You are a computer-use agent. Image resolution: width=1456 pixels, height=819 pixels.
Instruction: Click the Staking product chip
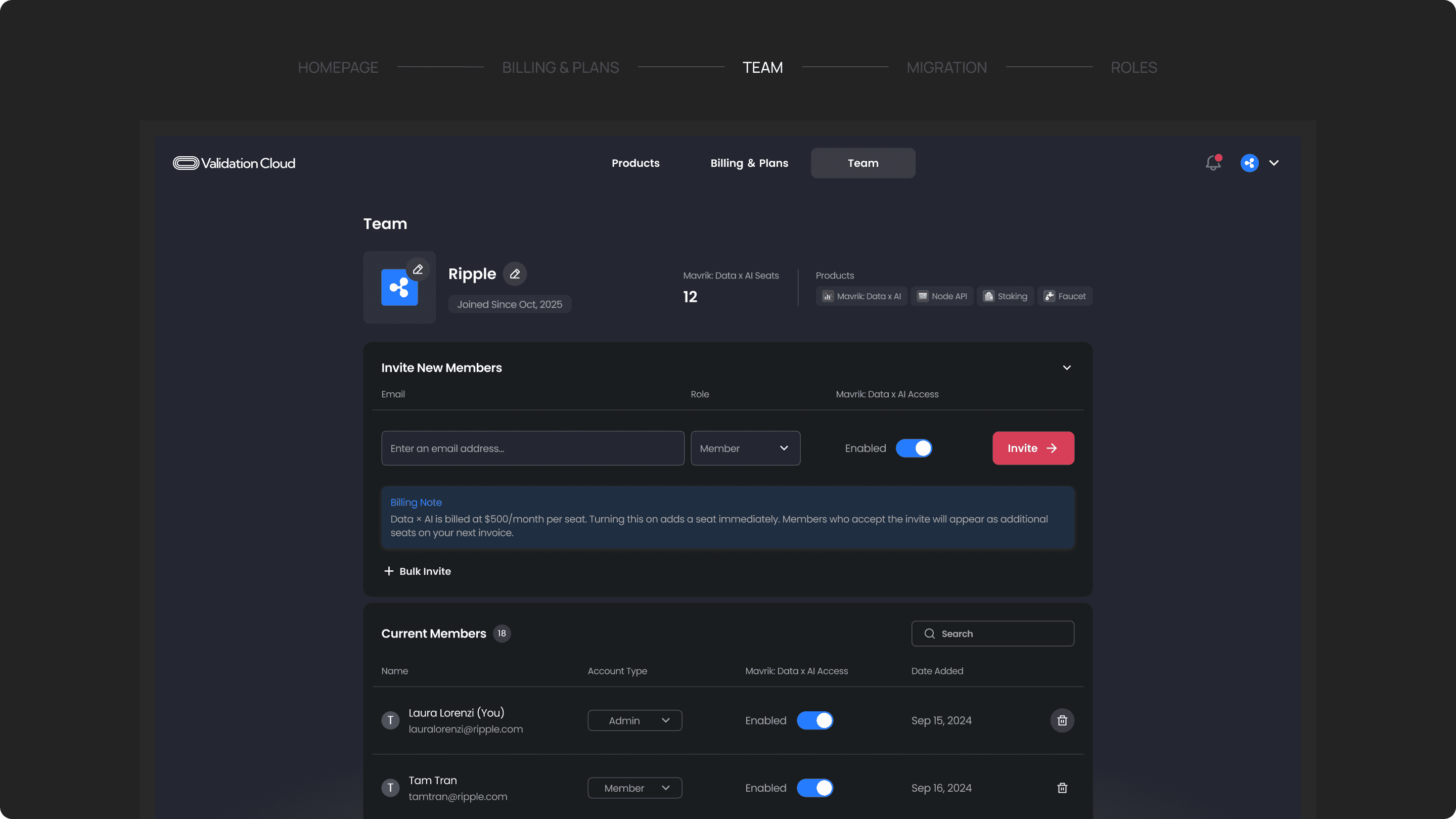click(1005, 296)
